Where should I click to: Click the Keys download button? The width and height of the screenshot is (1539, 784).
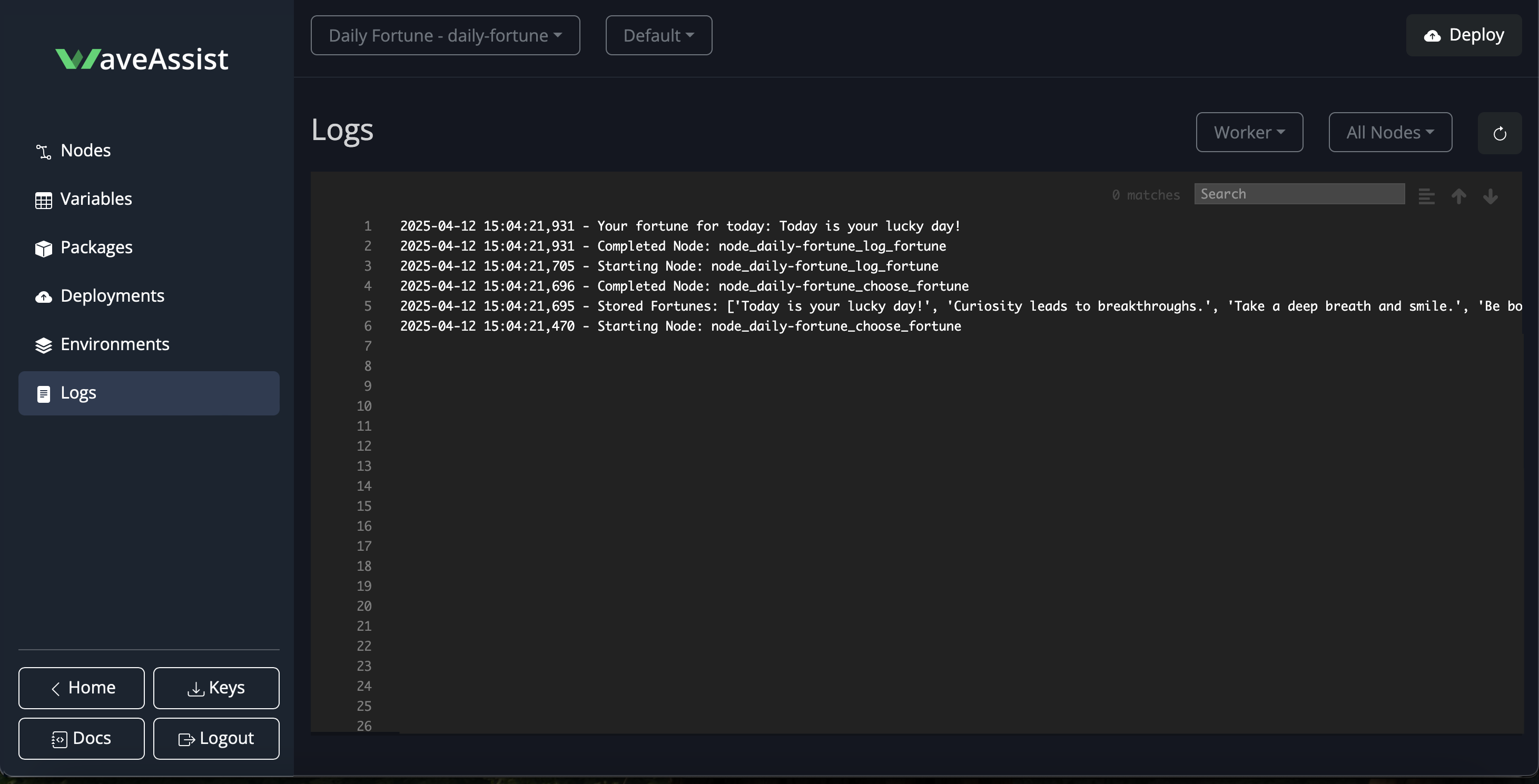click(x=215, y=688)
